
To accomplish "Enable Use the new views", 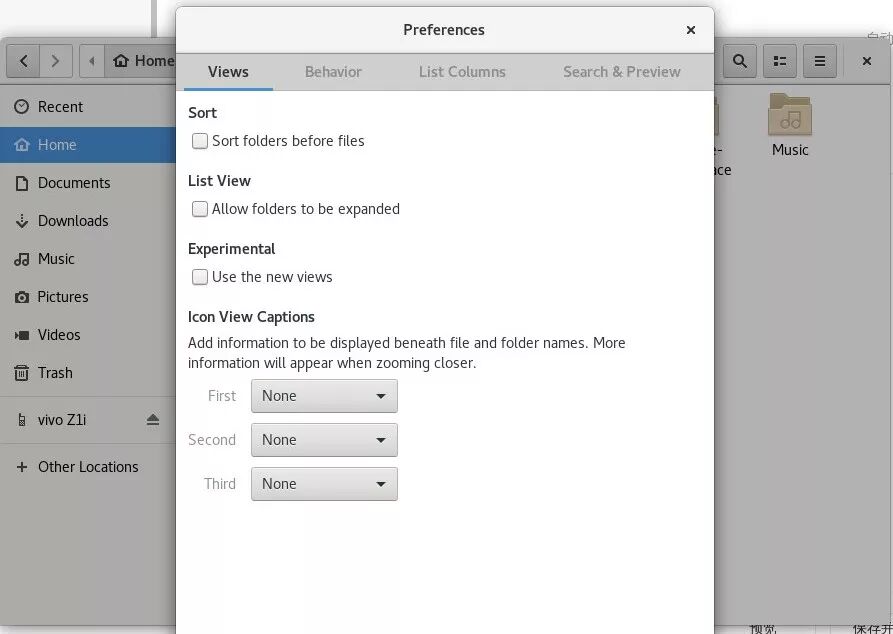I will point(200,277).
